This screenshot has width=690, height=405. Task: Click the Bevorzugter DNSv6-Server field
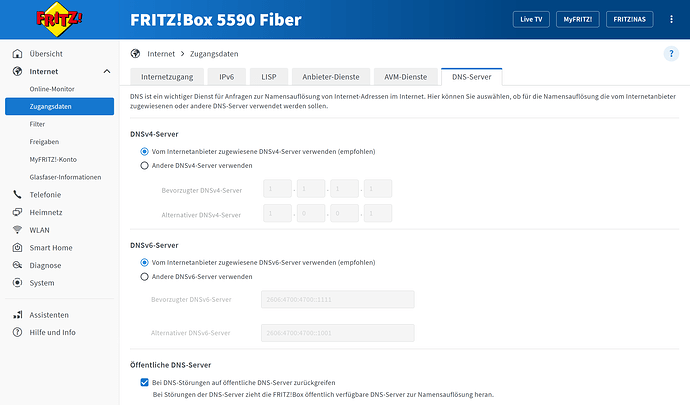pos(338,299)
